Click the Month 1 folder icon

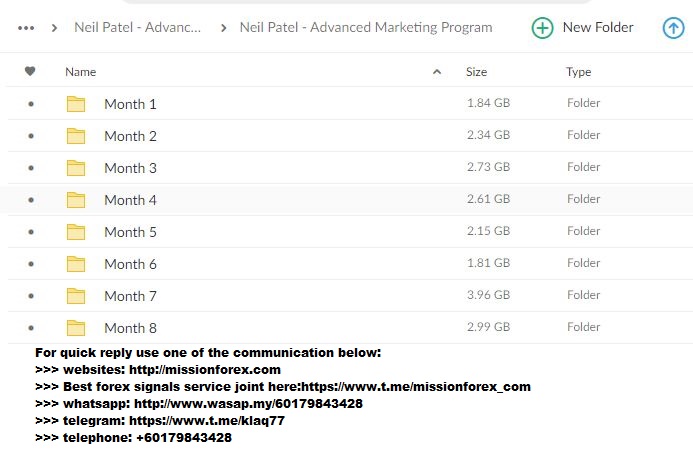coord(76,104)
